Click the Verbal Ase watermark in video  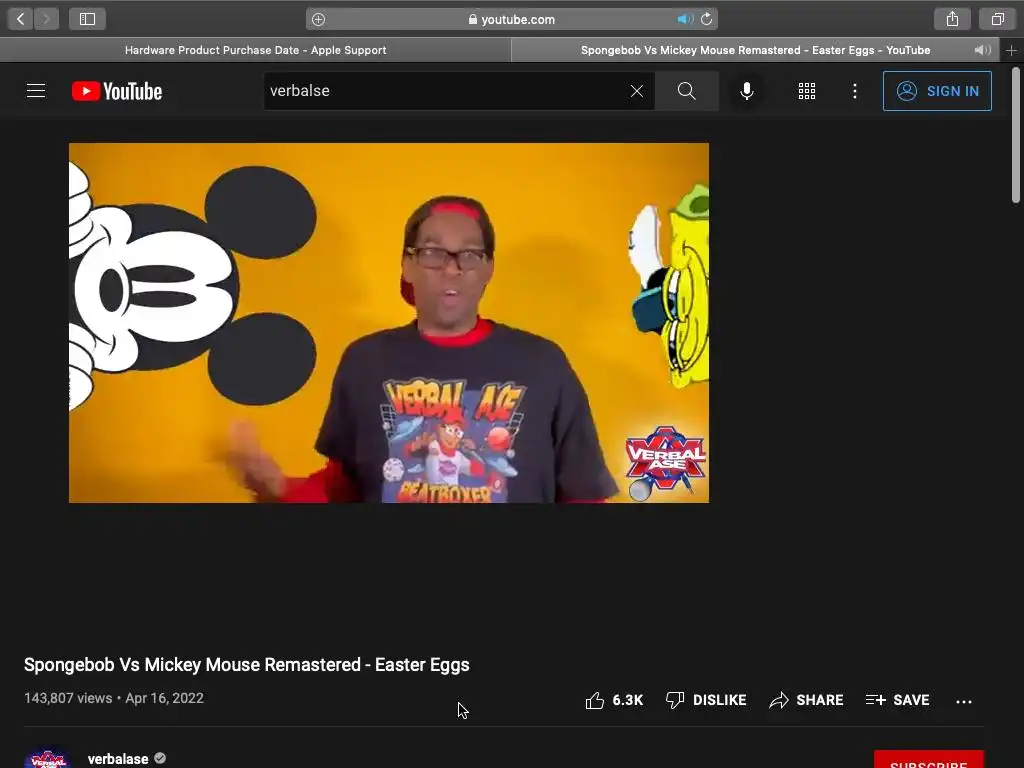coord(665,462)
